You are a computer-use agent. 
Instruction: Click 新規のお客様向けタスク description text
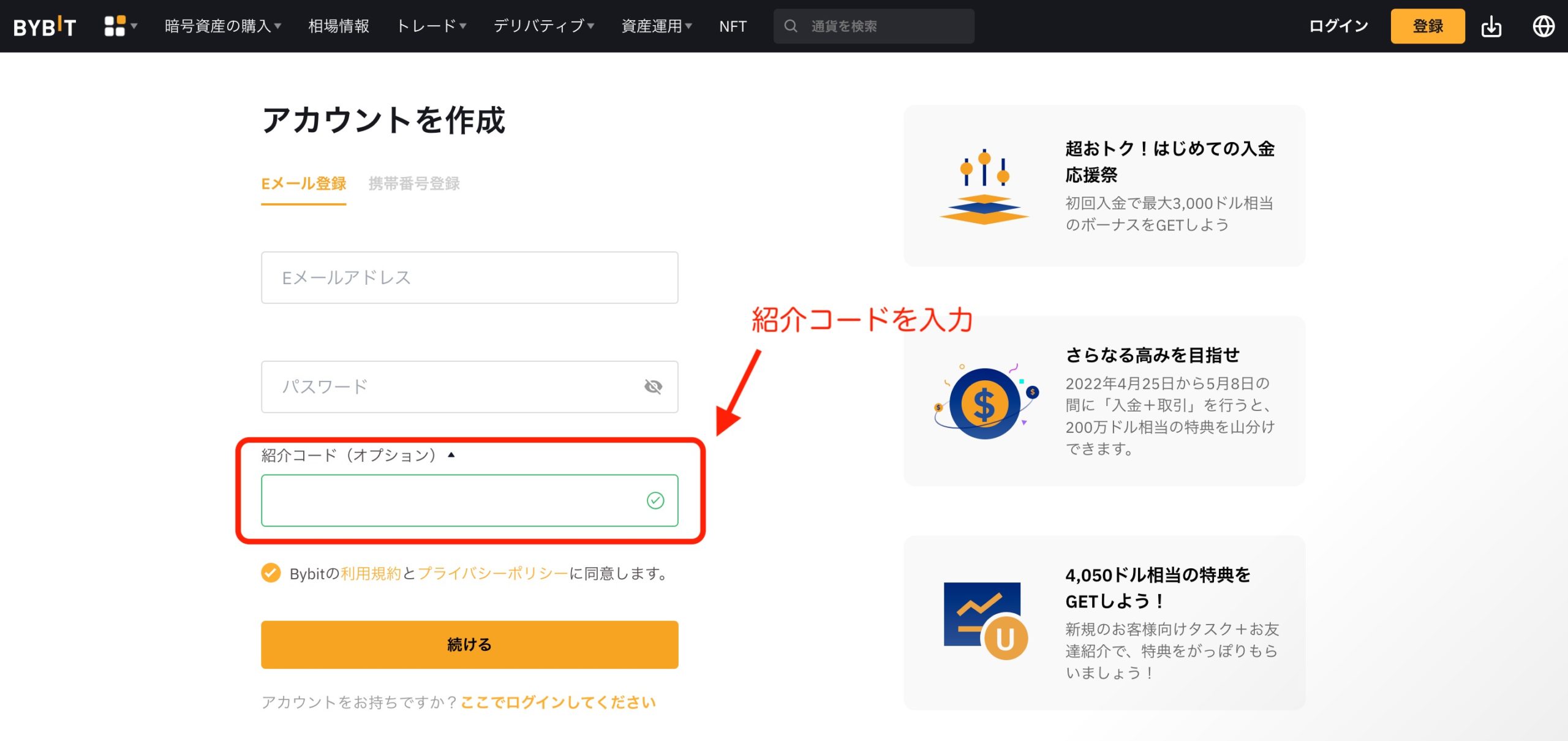[1172, 650]
